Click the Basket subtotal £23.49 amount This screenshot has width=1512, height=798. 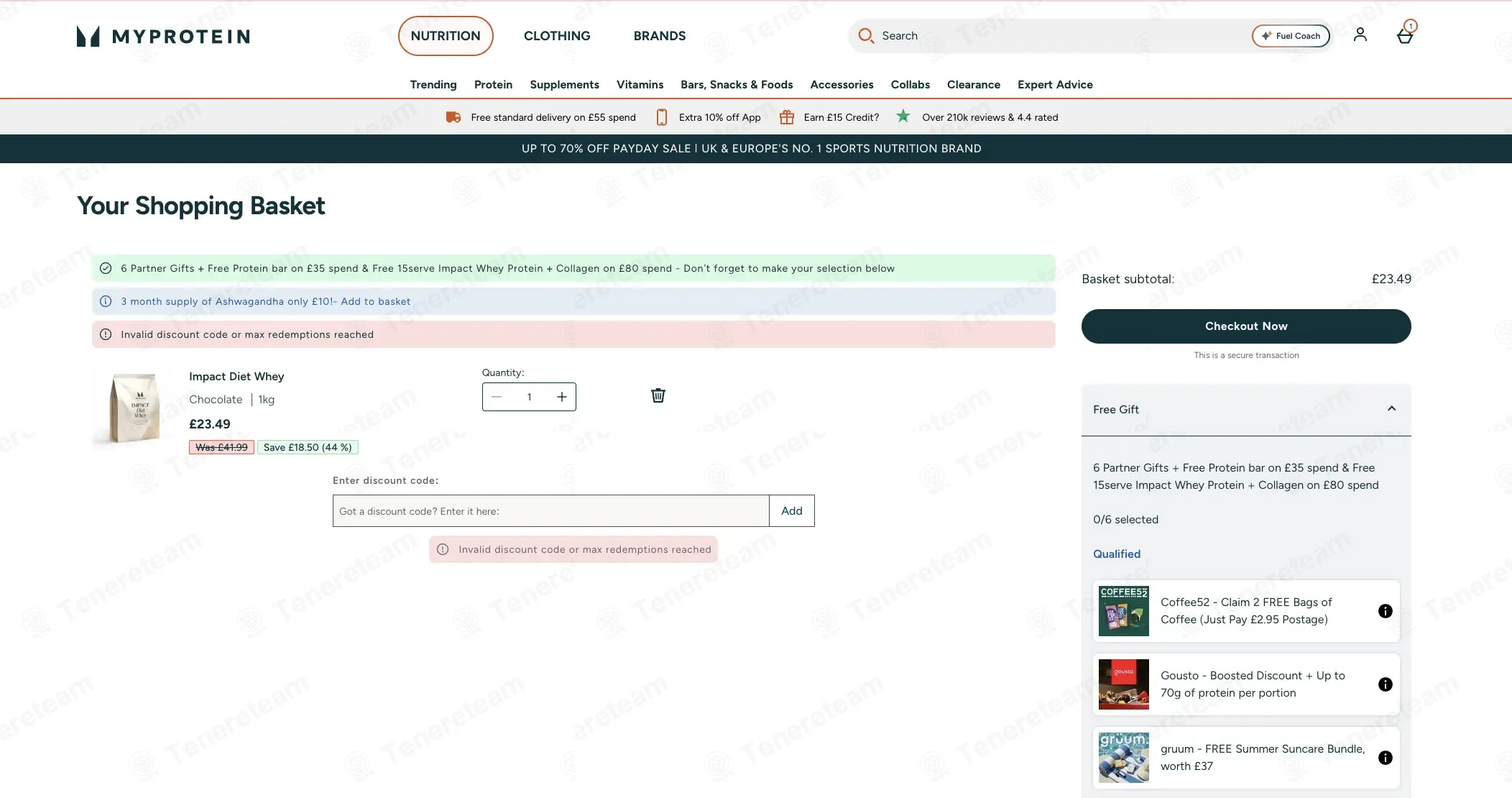[x=1391, y=279]
